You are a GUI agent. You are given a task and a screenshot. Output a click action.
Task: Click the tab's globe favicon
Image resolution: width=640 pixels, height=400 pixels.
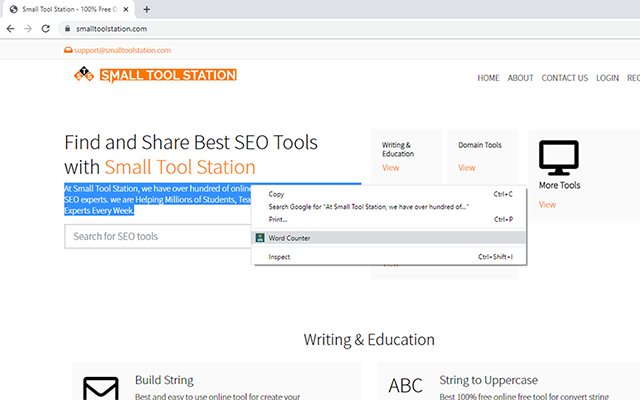coord(13,9)
